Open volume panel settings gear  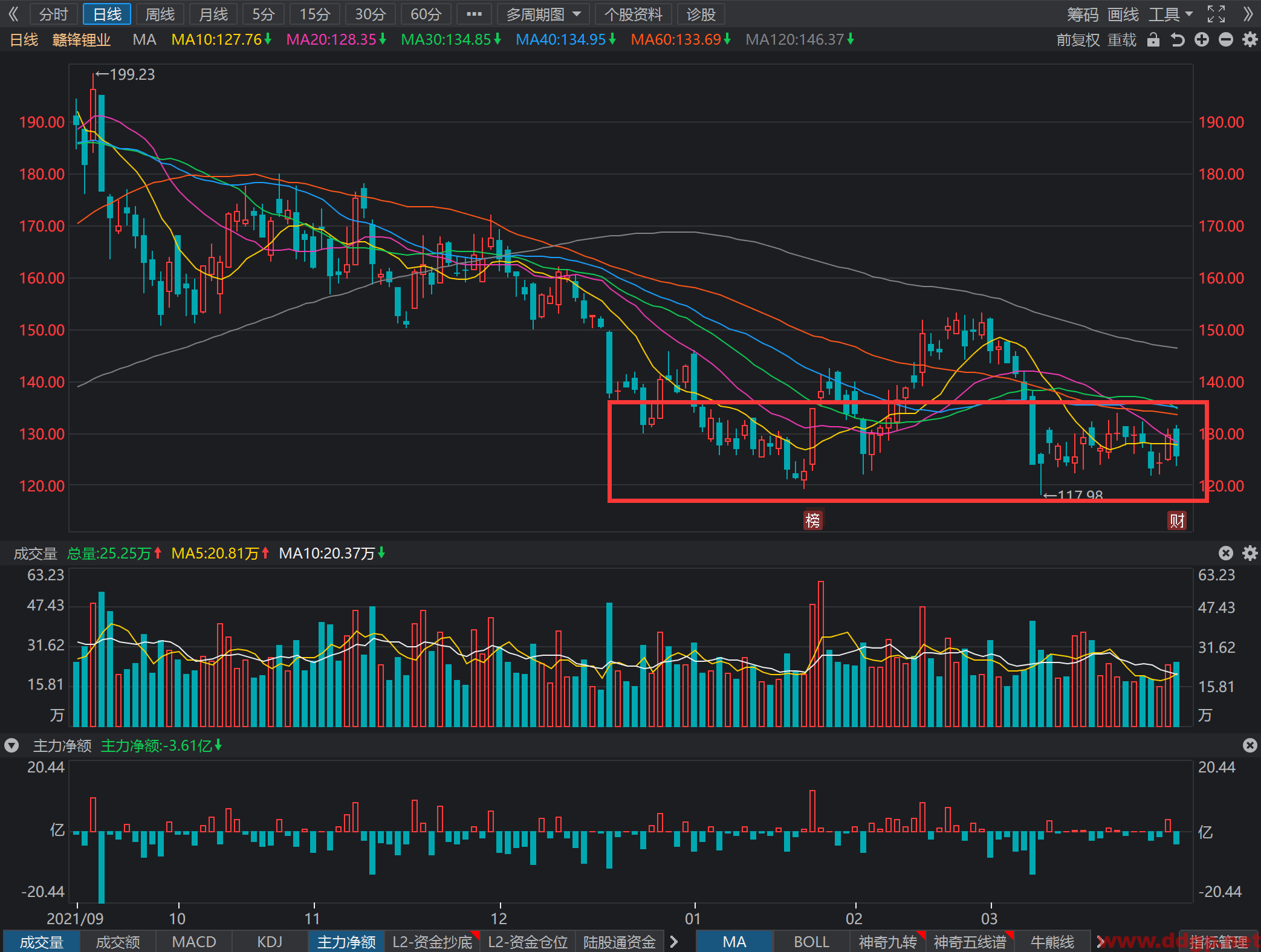pyautogui.click(x=1250, y=553)
